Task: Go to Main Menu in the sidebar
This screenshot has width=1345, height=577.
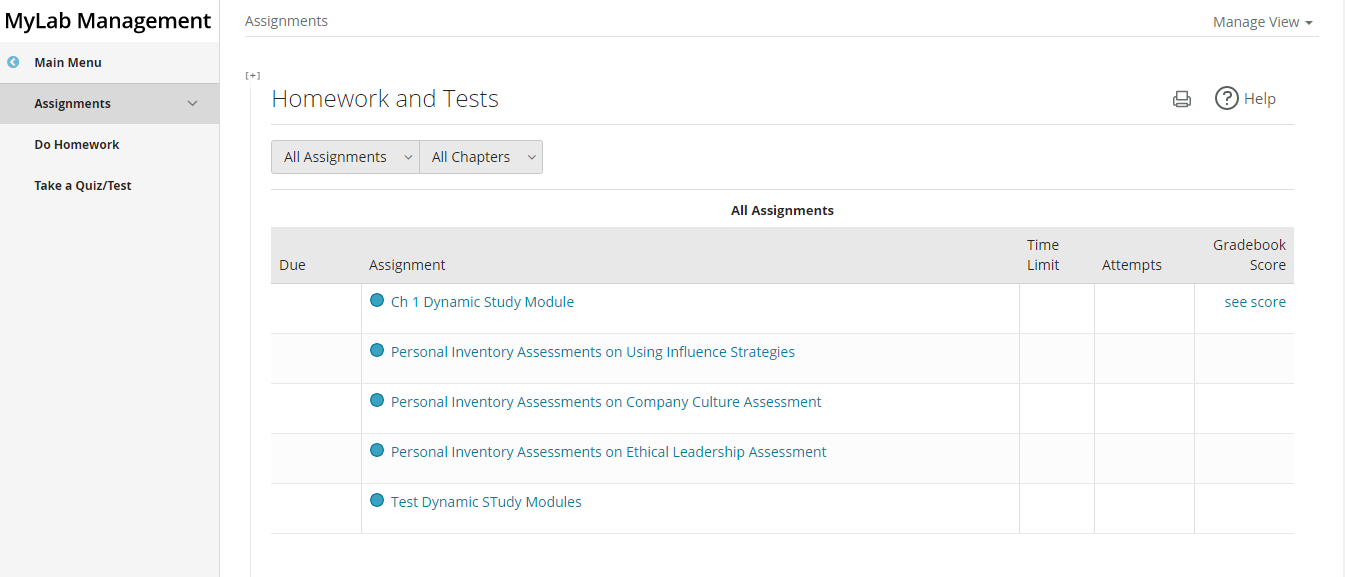Action: point(68,63)
